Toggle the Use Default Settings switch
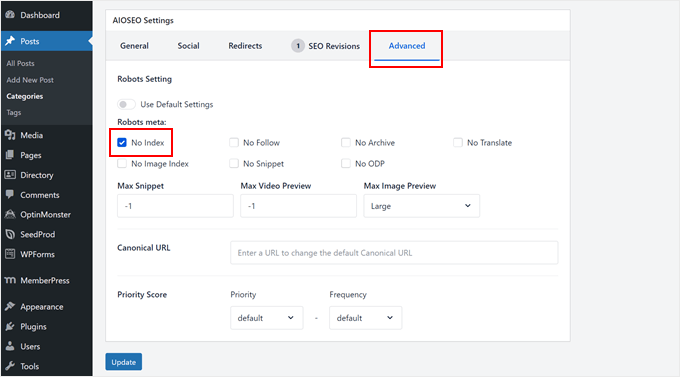The width and height of the screenshot is (680, 377). tap(126, 105)
